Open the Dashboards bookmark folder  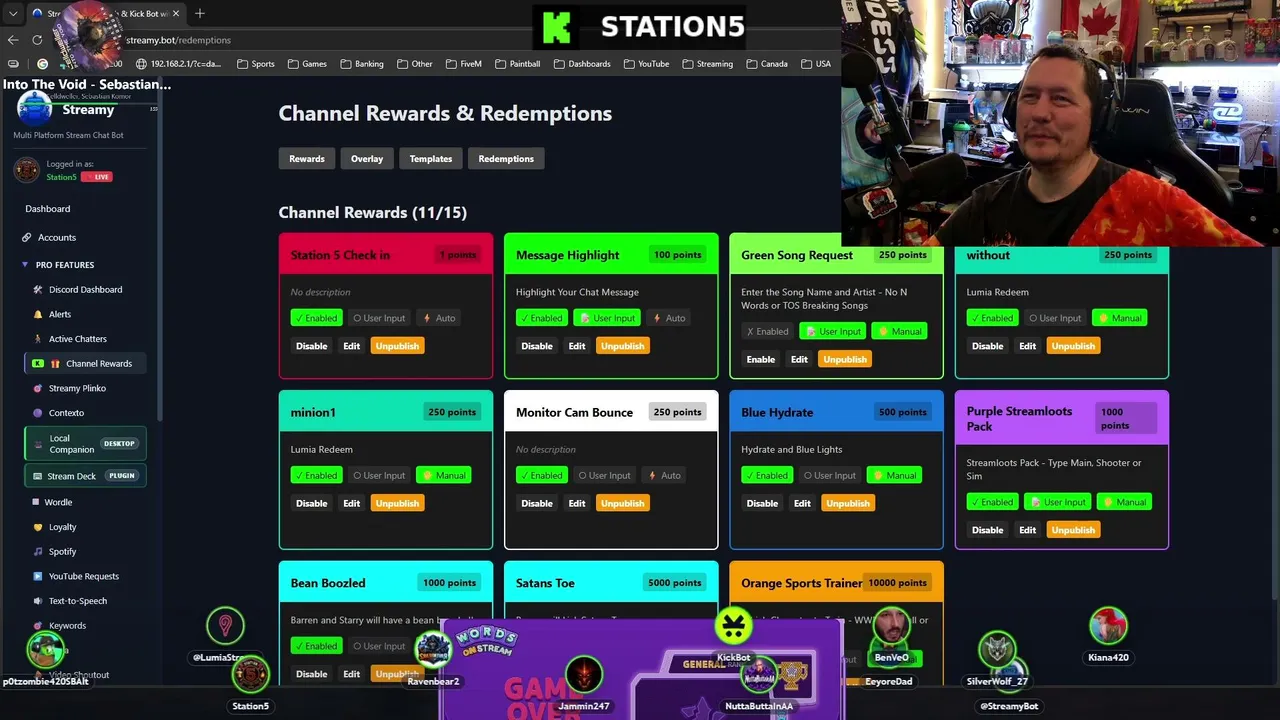(x=582, y=64)
